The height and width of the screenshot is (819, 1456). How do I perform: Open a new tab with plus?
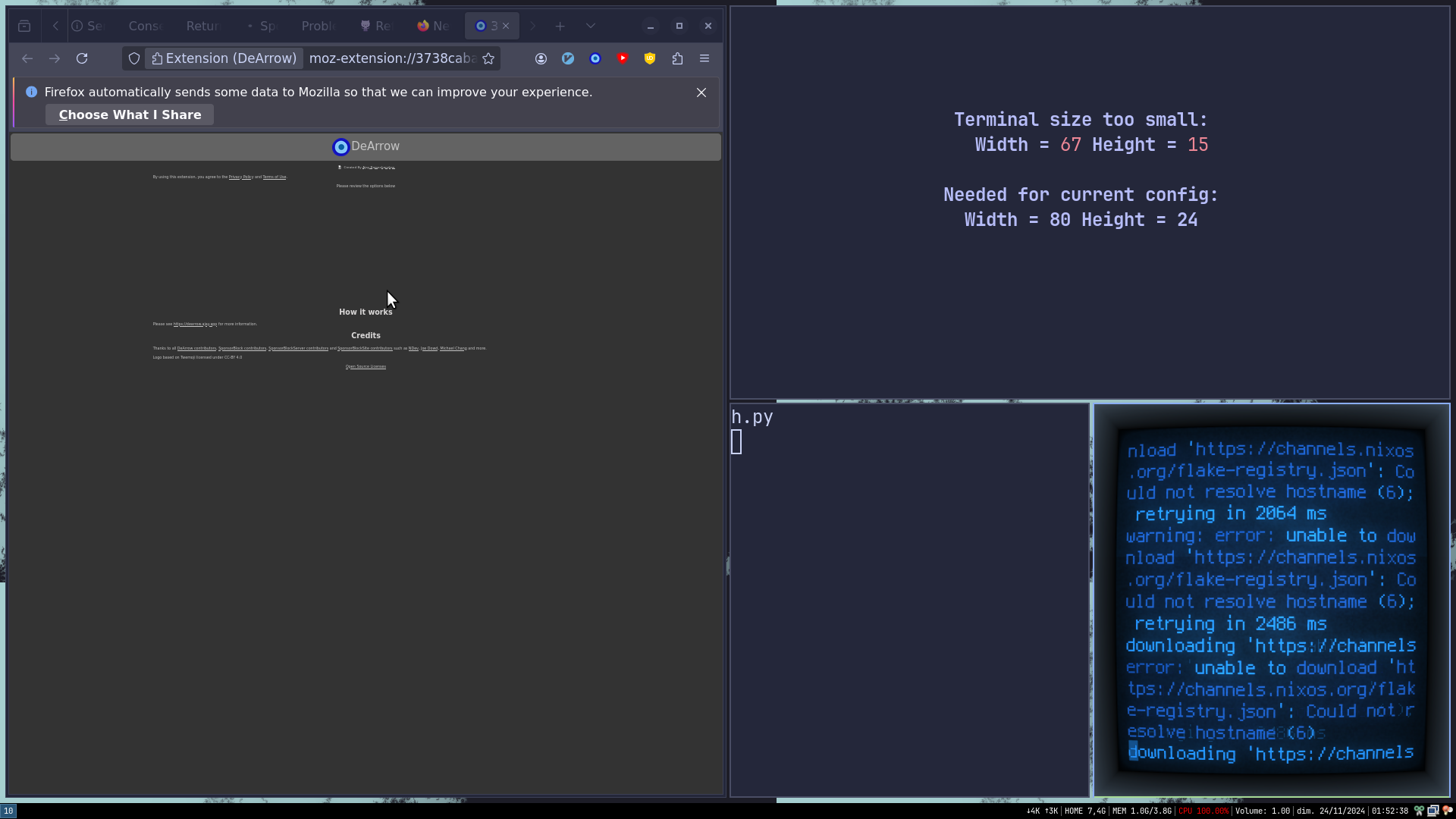pyautogui.click(x=560, y=26)
